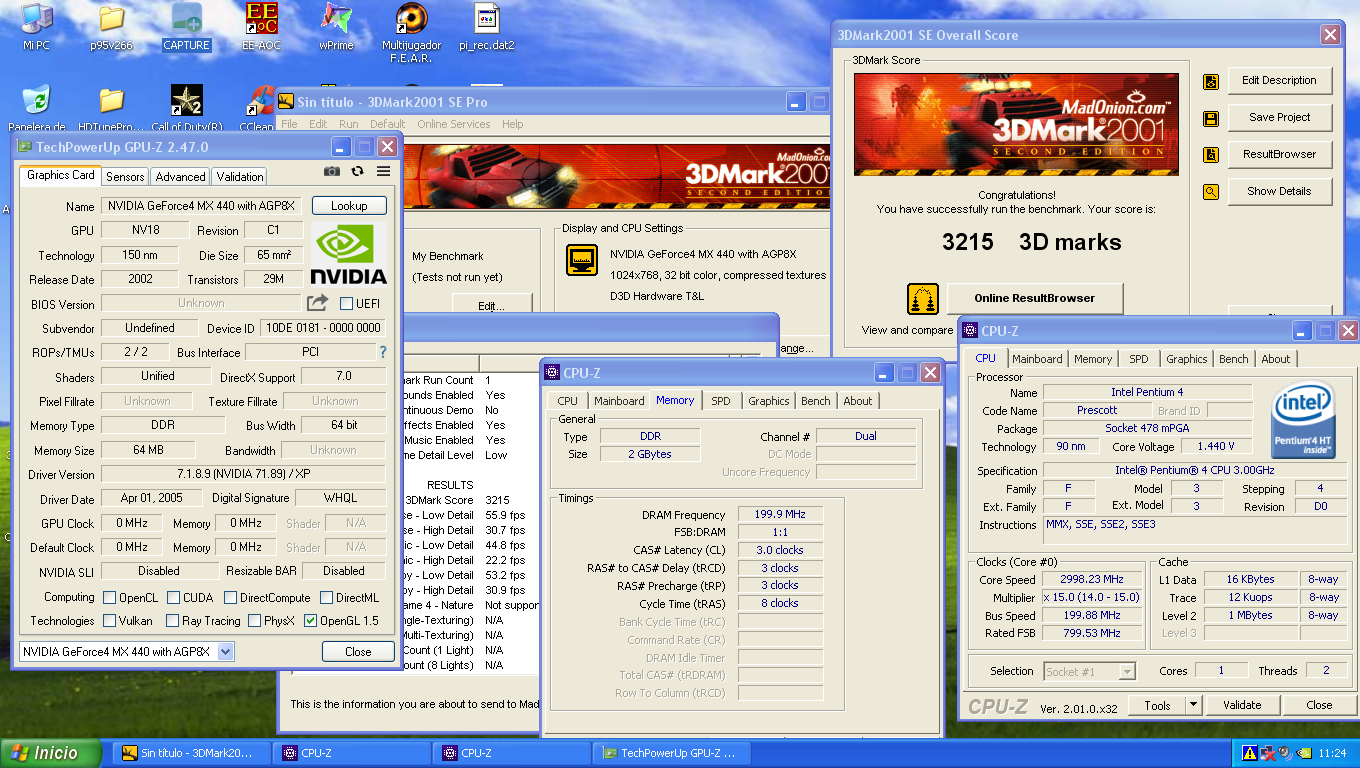1360x768 pixels.
Task: Switch to the Advanced tab in GPU-Z
Action: pyautogui.click(x=180, y=176)
